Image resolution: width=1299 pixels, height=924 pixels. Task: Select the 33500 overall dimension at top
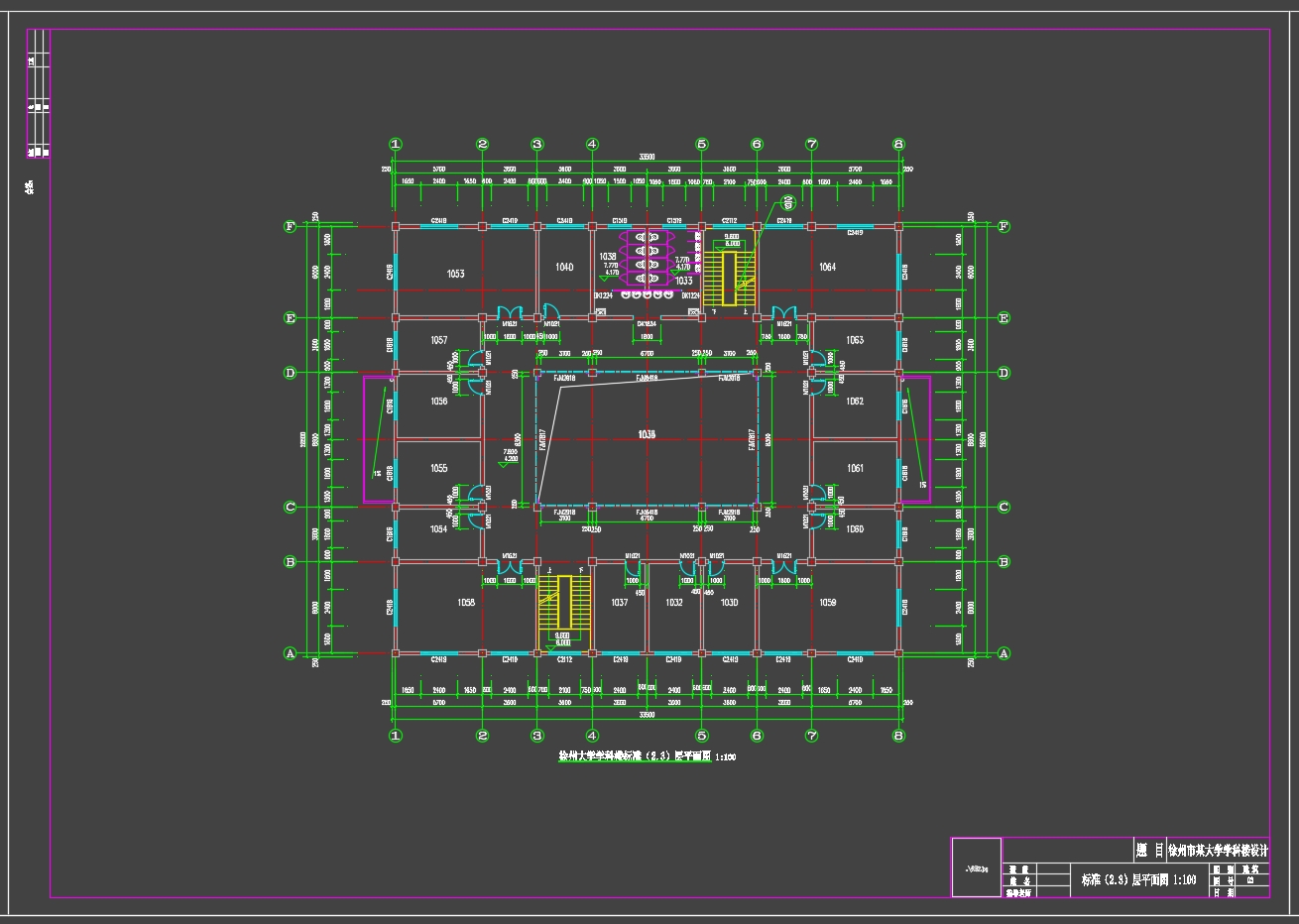tap(647, 157)
